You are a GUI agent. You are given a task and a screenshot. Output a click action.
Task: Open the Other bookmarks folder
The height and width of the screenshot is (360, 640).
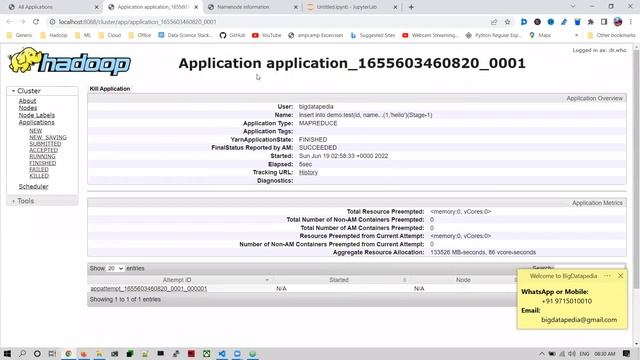pos(611,36)
